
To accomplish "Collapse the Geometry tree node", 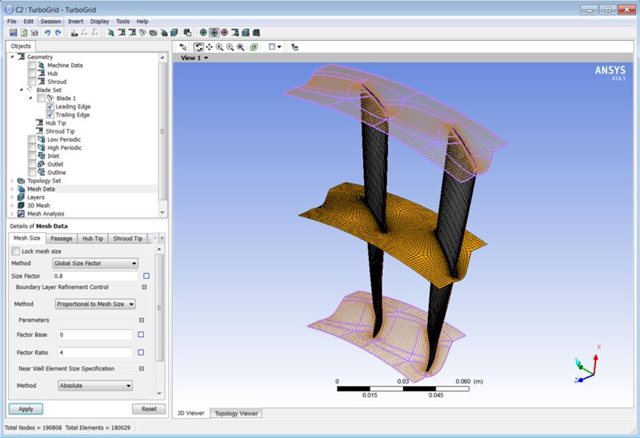I will [12, 57].
